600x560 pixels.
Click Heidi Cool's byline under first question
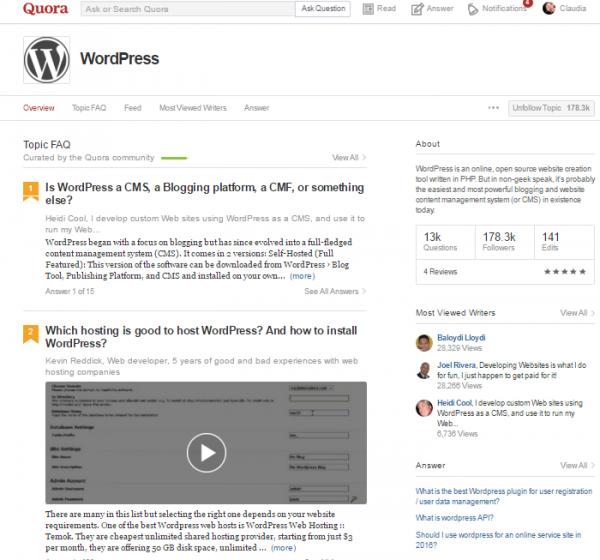click(205, 224)
